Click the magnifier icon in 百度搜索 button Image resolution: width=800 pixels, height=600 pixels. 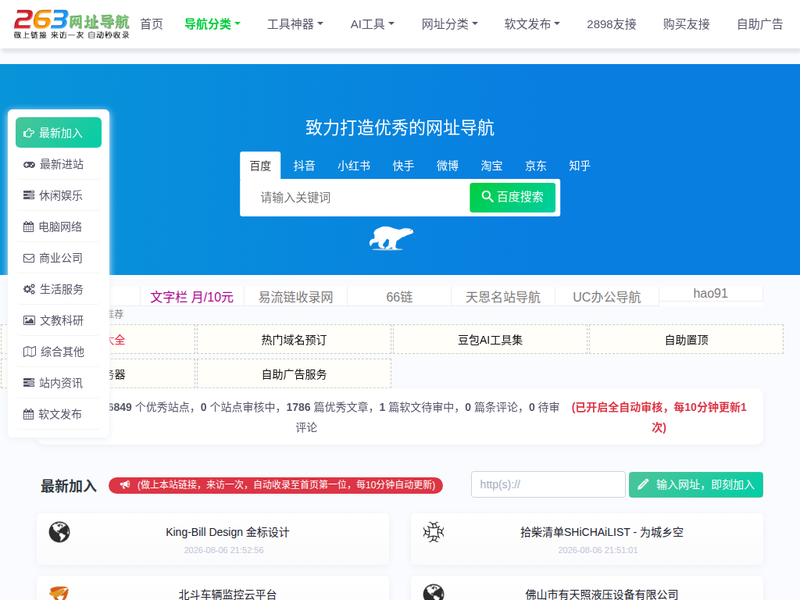tap(487, 196)
